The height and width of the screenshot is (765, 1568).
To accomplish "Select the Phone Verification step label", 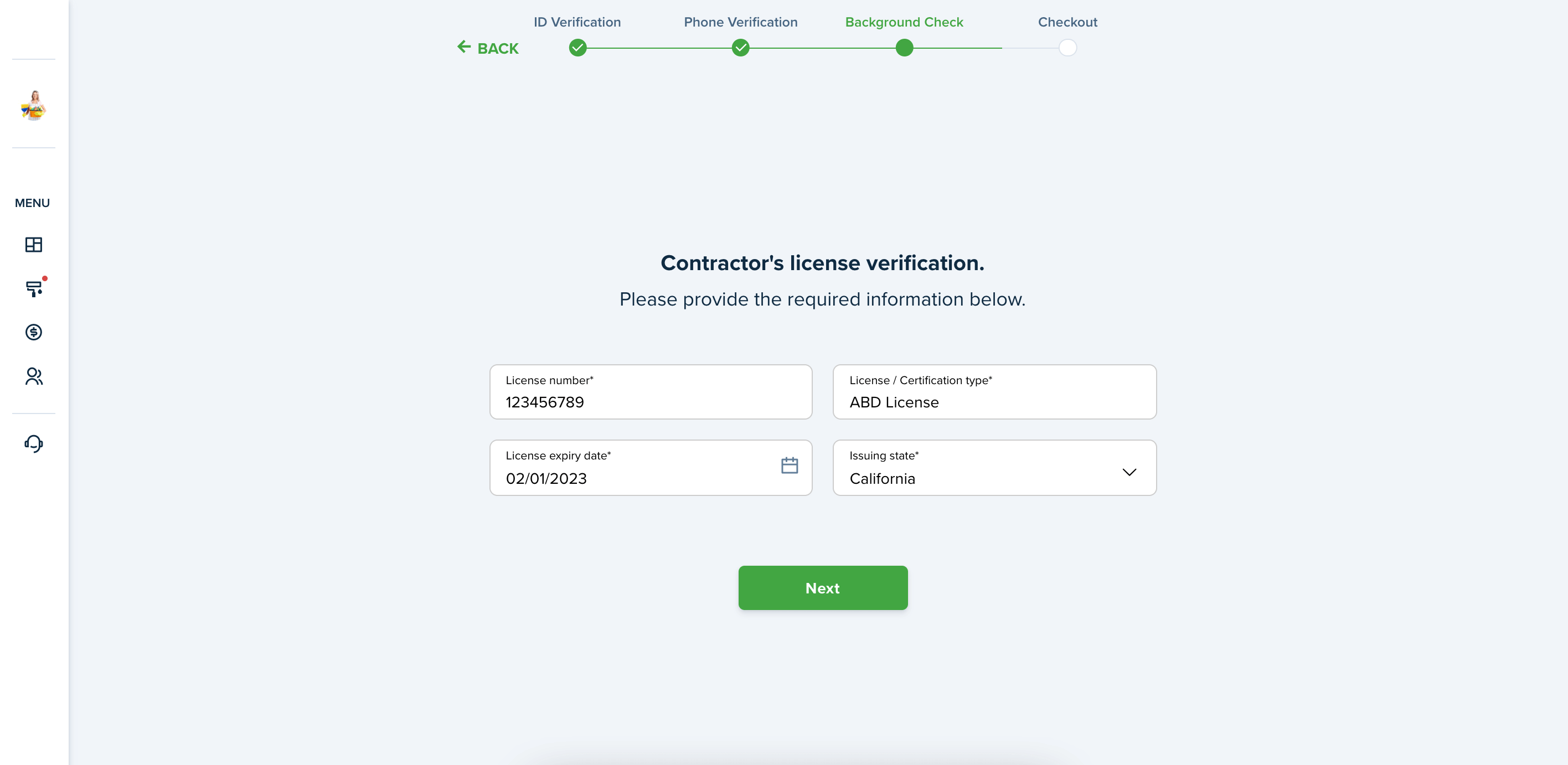I will click(x=741, y=22).
